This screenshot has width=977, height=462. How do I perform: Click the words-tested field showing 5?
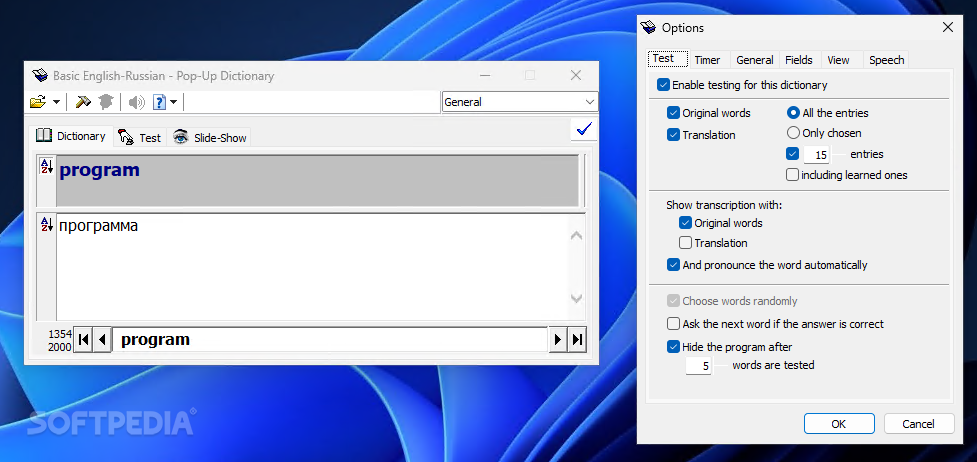point(698,366)
